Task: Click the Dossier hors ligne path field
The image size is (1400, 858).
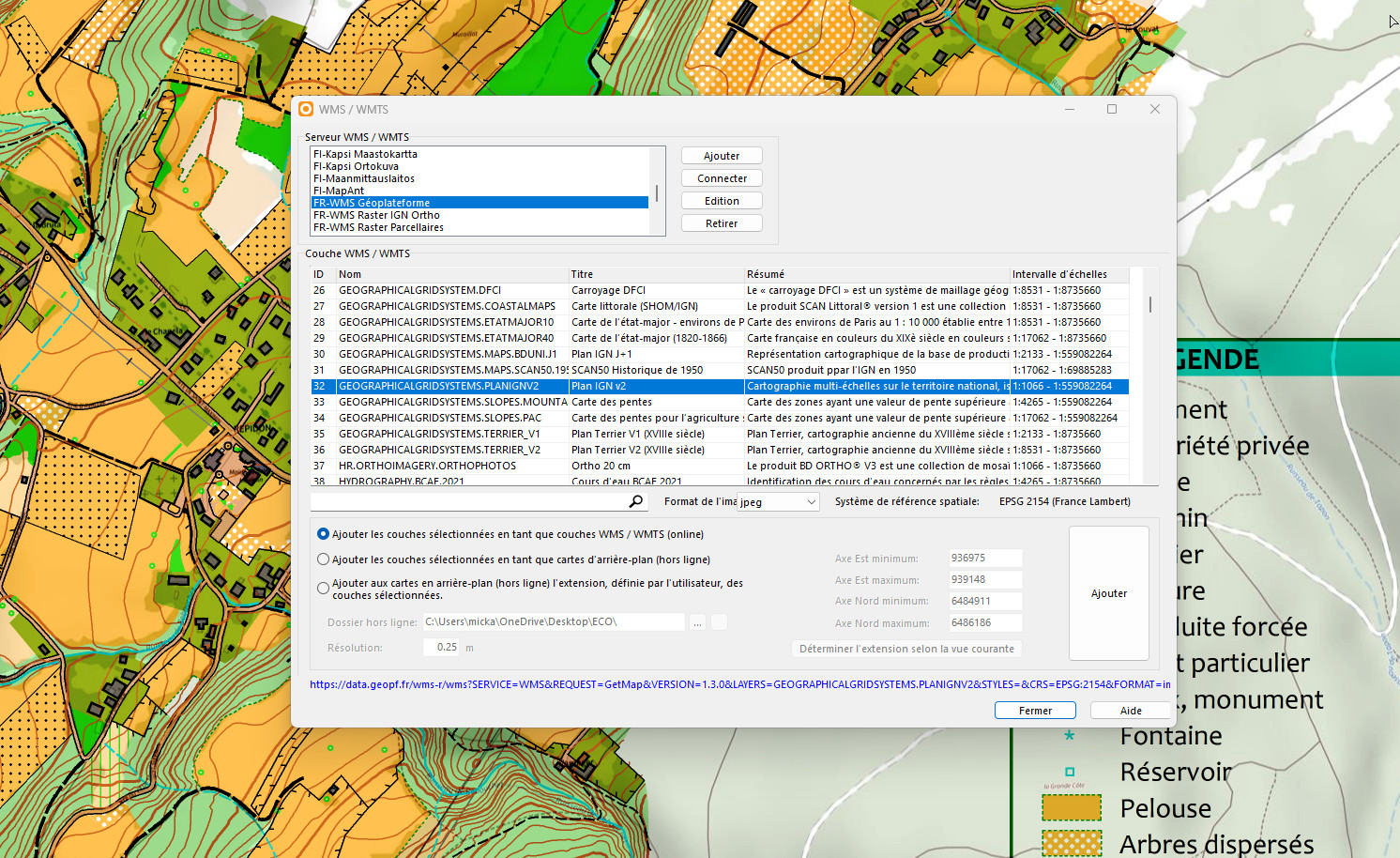Action: pyautogui.click(x=554, y=621)
